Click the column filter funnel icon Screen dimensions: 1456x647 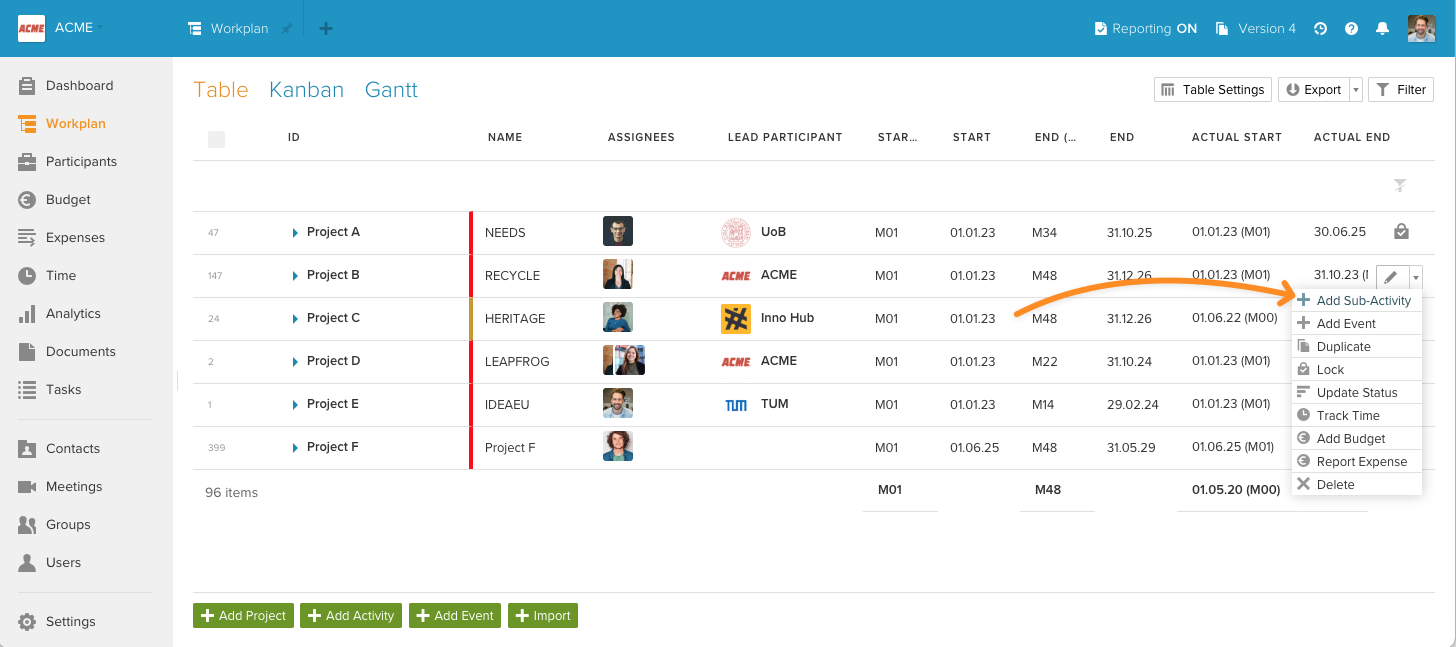(1400, 185)
